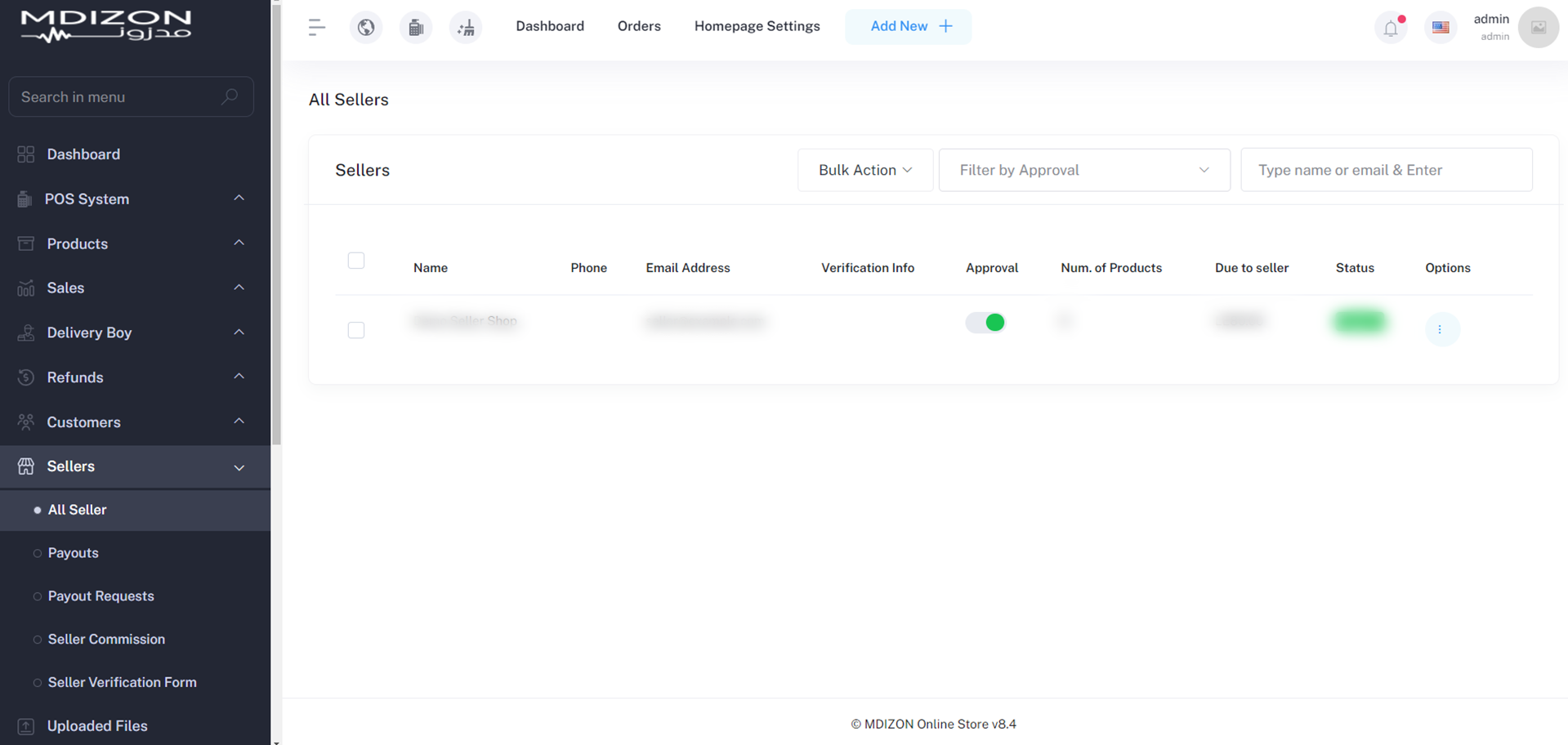Click the clear cache broom icon
The image size is (1568, 745).
[466, 27]
